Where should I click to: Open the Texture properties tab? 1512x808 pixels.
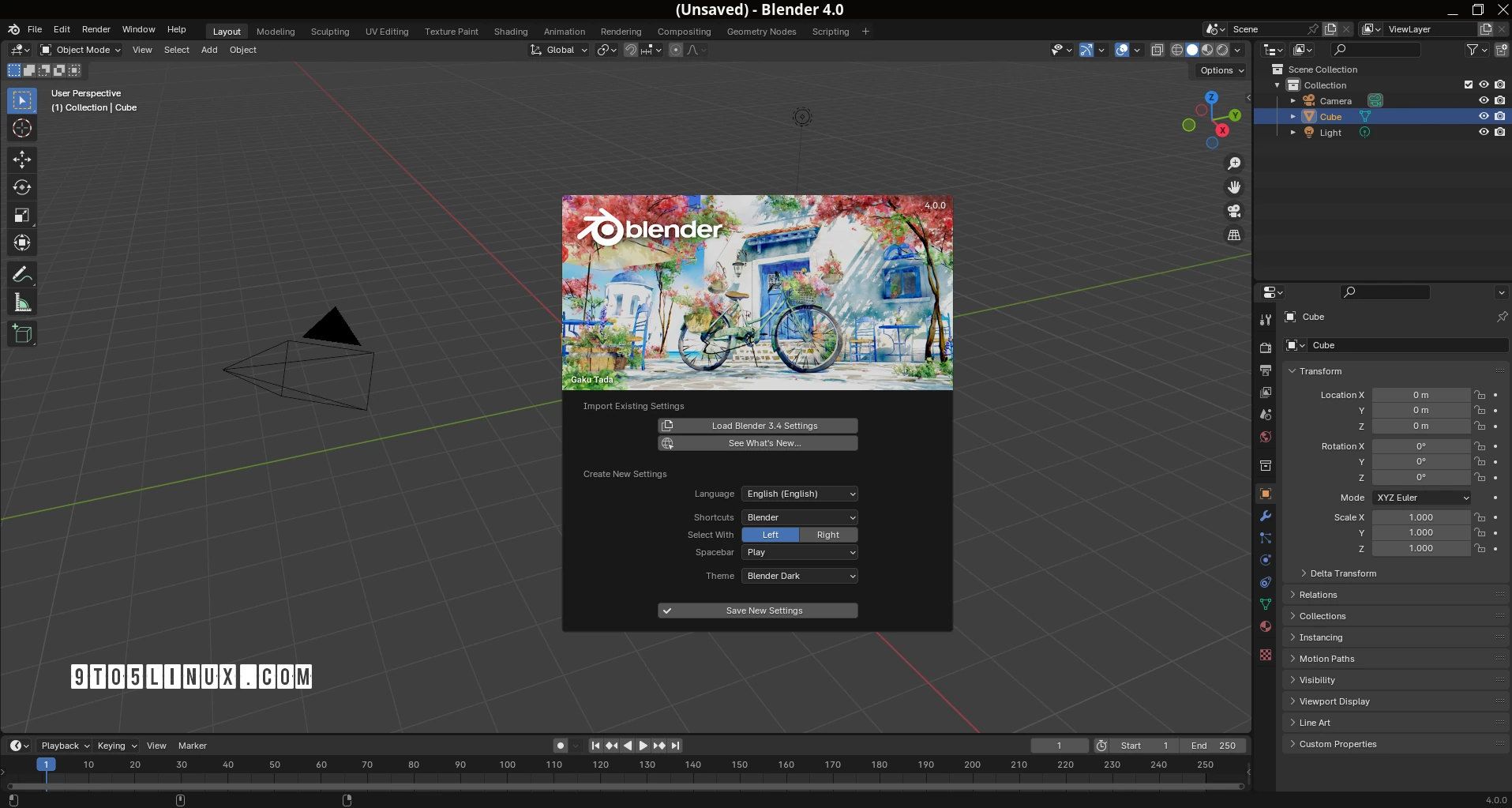tap(1266, 655)
